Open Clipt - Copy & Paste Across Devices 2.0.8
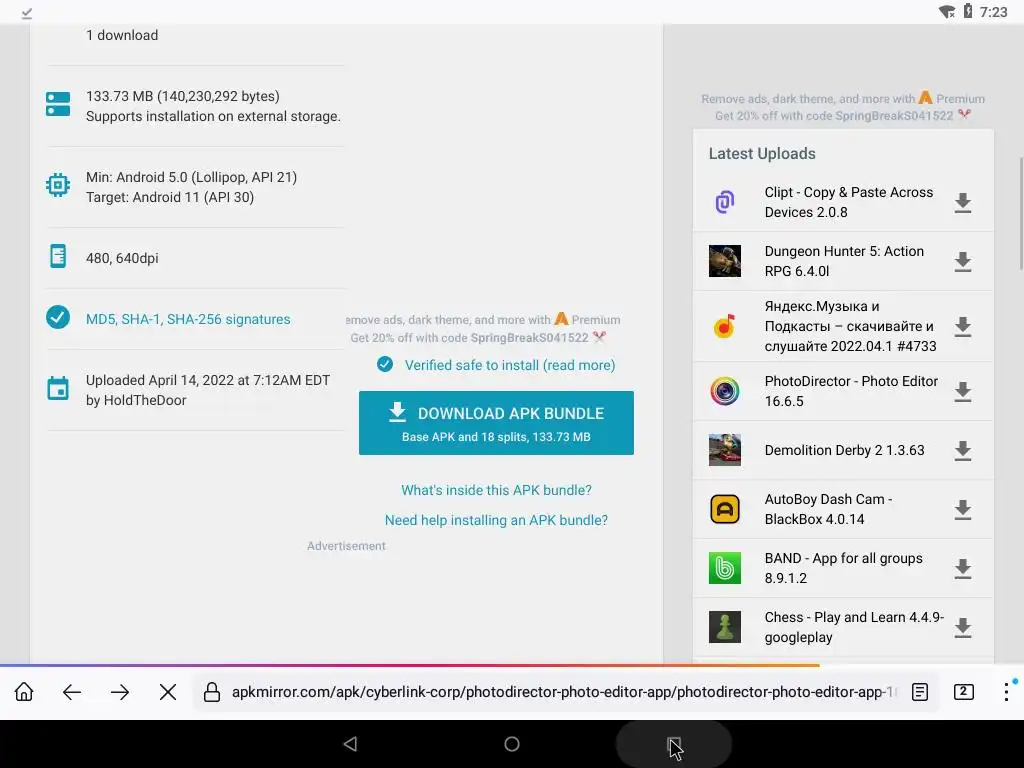The height and width of the screenshot is (768, 1024). pyautogui.click(x=848, y=202)
